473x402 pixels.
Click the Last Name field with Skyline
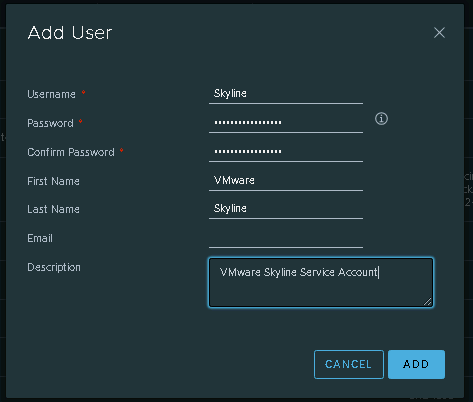[x=286, y=209]
